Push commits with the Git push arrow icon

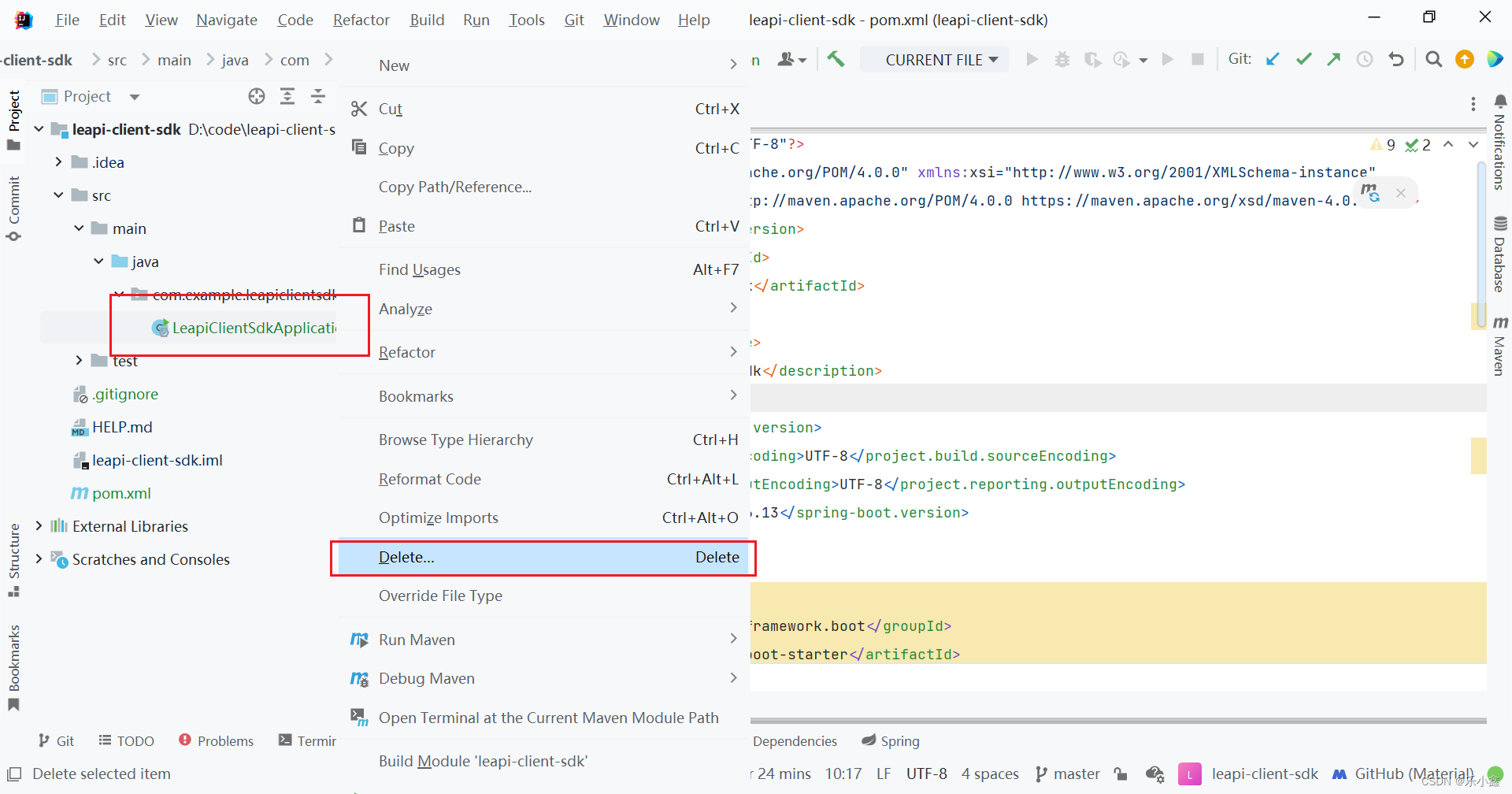(x=1334, y=59)
